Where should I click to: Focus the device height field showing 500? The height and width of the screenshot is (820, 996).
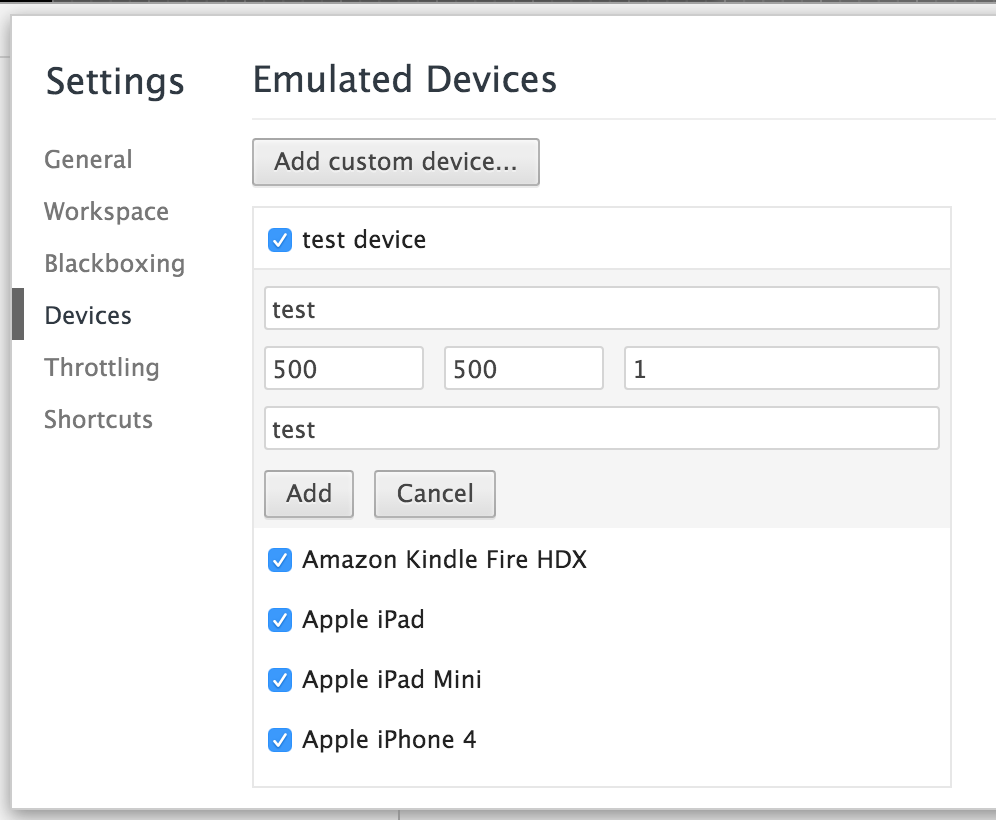coord(523,369)
